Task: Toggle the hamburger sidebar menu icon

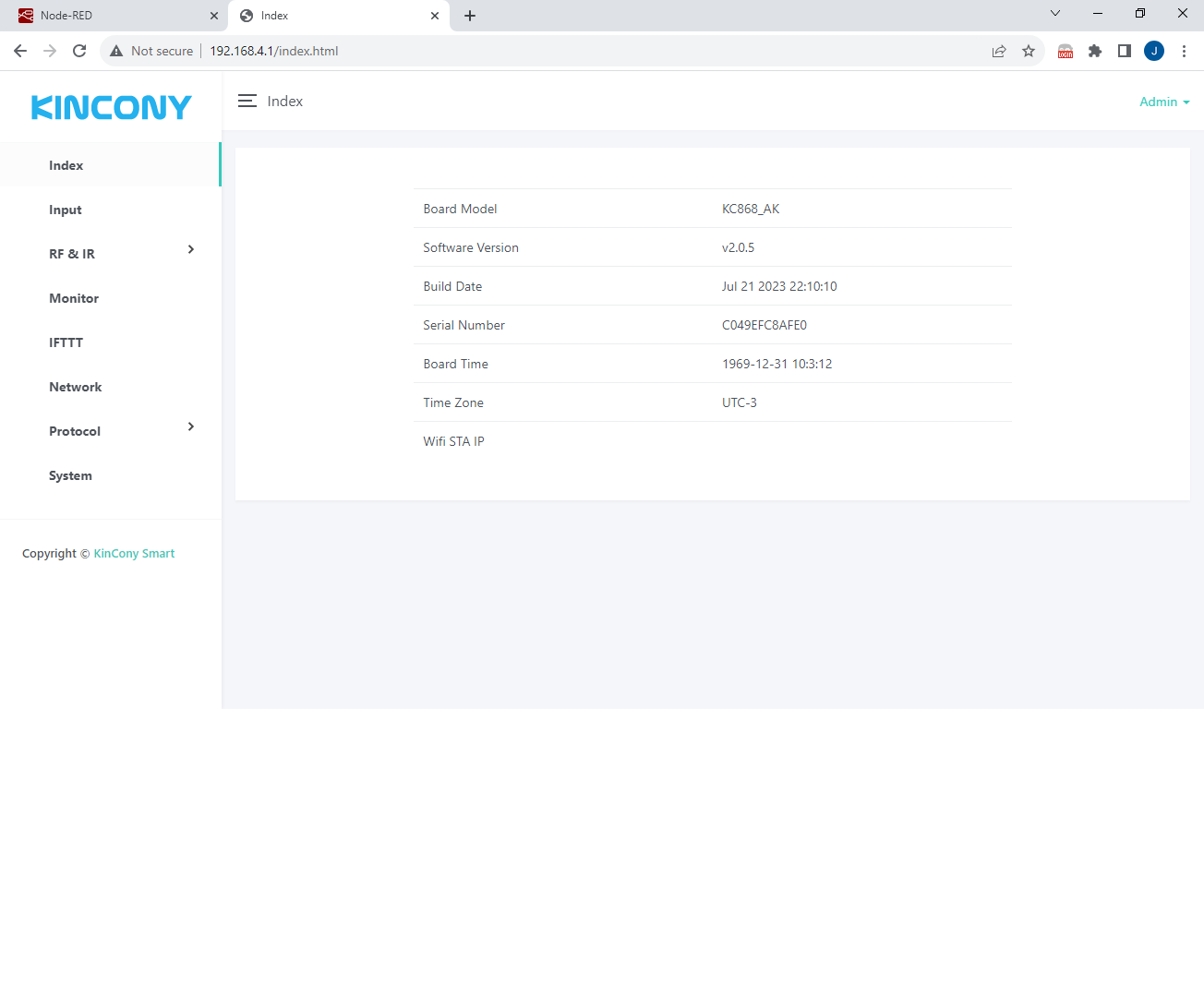Action: pos(247,102)
